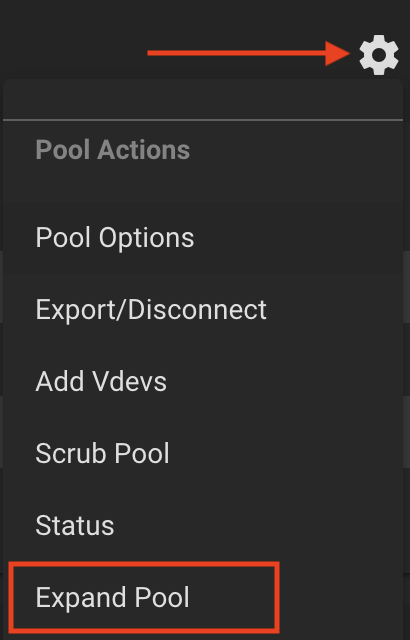Click the word Disconnect in Export/Disconnect
The image size is (410, 640).
coord(197,309)
